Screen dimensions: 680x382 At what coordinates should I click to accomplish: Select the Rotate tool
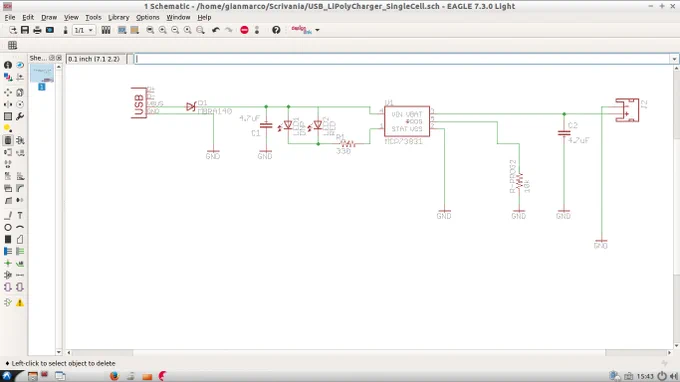point(20,104)
